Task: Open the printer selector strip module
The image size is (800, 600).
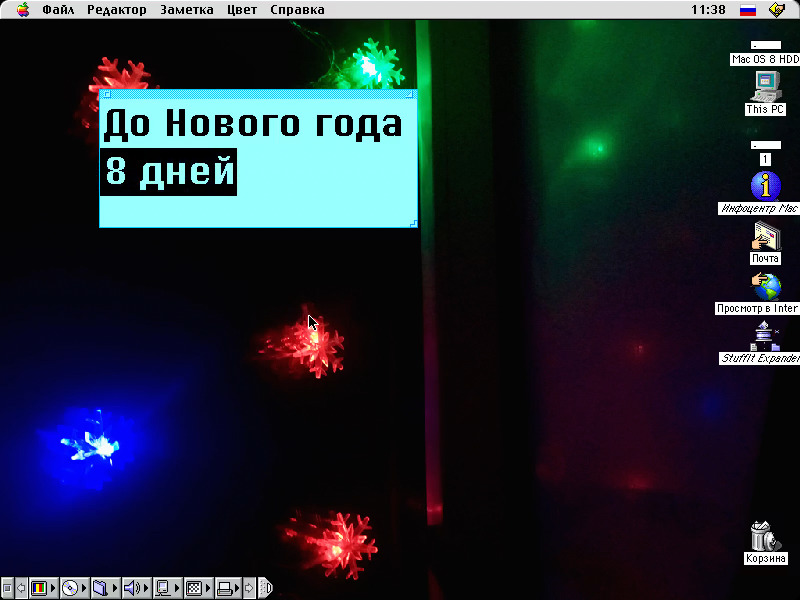Action: tap(224, 589)
